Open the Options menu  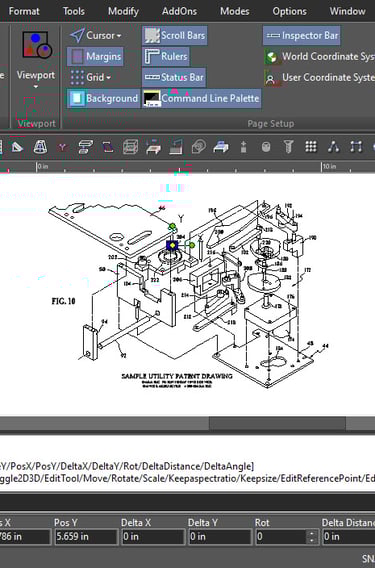289,11
